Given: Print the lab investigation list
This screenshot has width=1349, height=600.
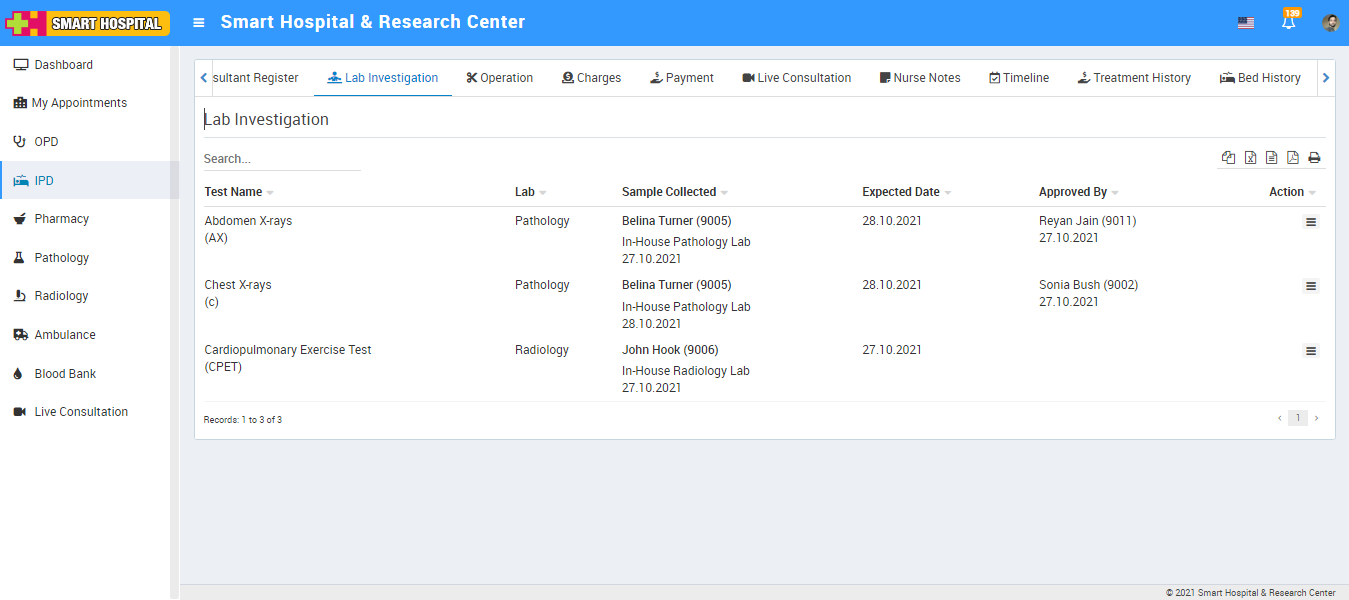Looking at the screenshot, I should (x=1314, y=158).
